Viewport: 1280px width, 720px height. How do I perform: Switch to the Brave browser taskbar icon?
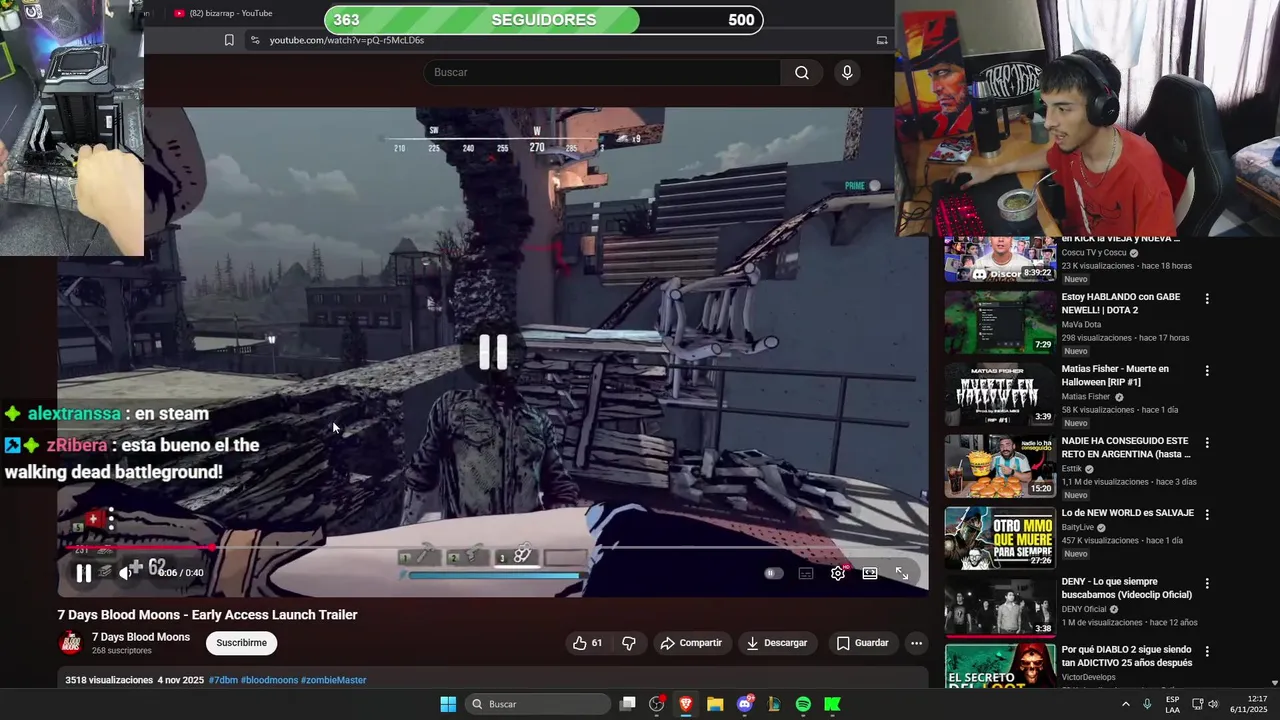pyautogui.click(x=686, y=704)
